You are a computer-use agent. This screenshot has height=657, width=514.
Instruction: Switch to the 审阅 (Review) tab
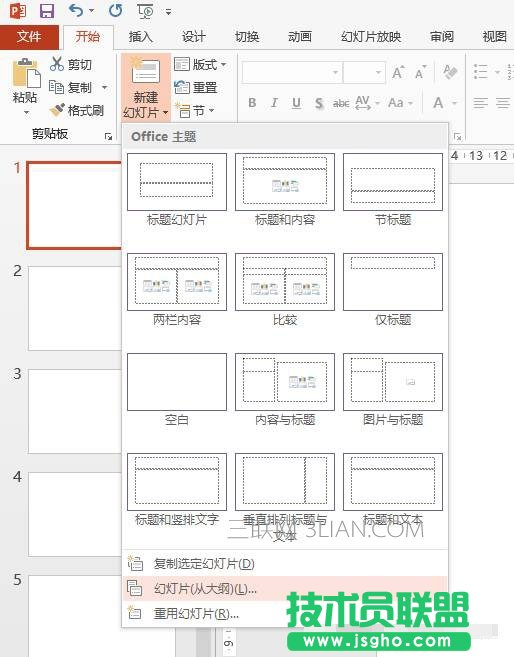442,37
